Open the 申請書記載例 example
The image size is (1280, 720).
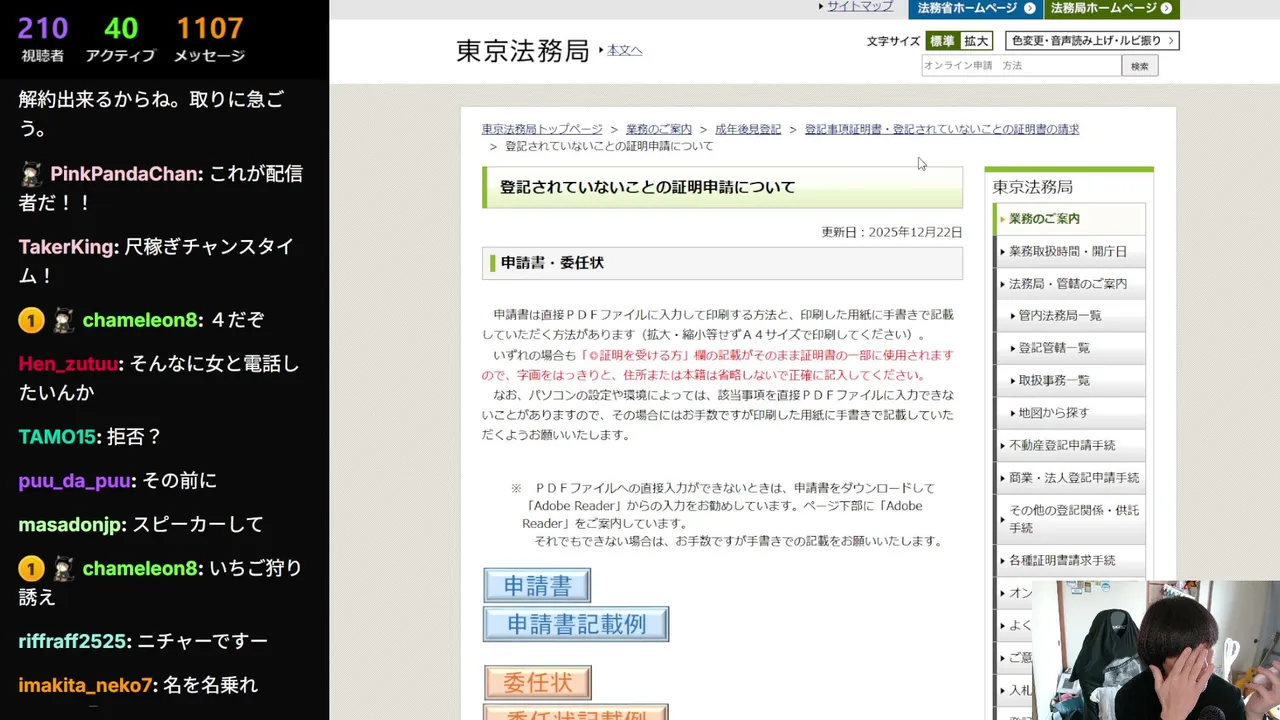click(x=576, y=624)
